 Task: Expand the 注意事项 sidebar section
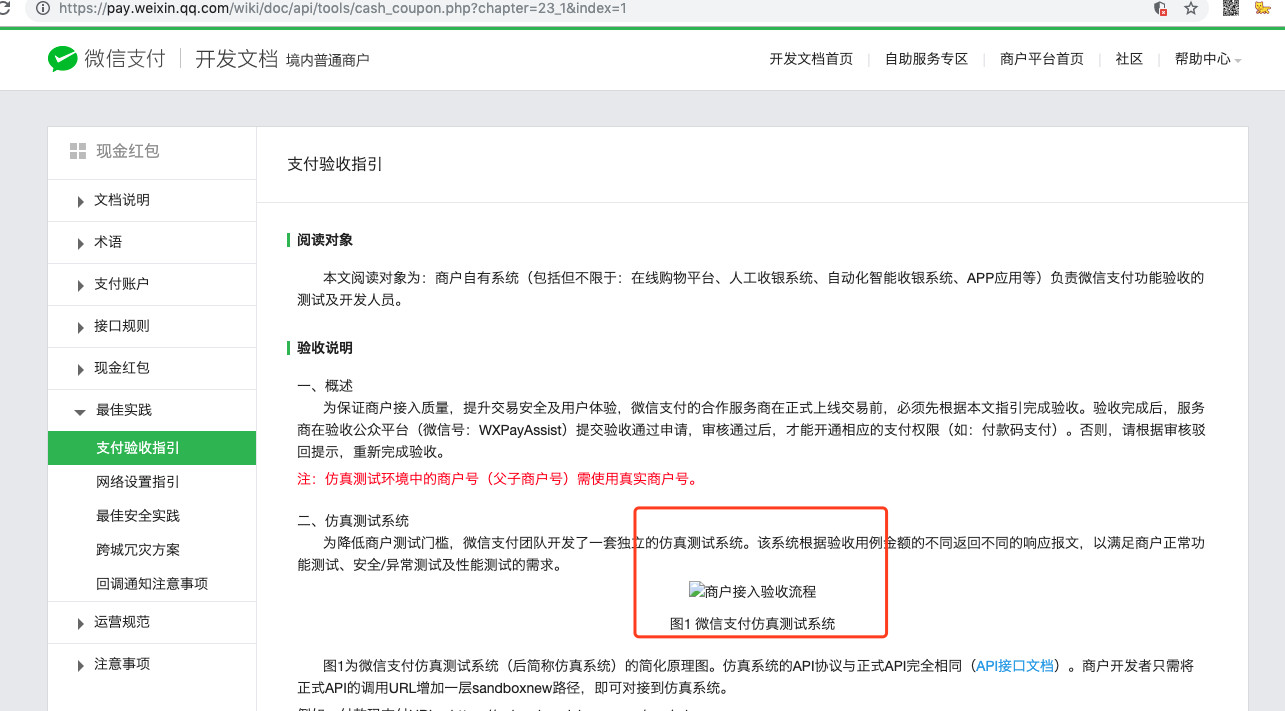(x=152, y=664)
